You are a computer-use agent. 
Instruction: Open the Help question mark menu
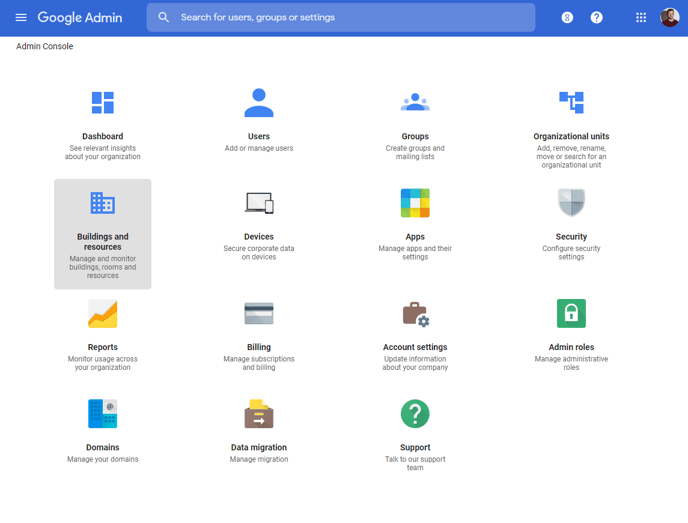(x=597, y=17)
